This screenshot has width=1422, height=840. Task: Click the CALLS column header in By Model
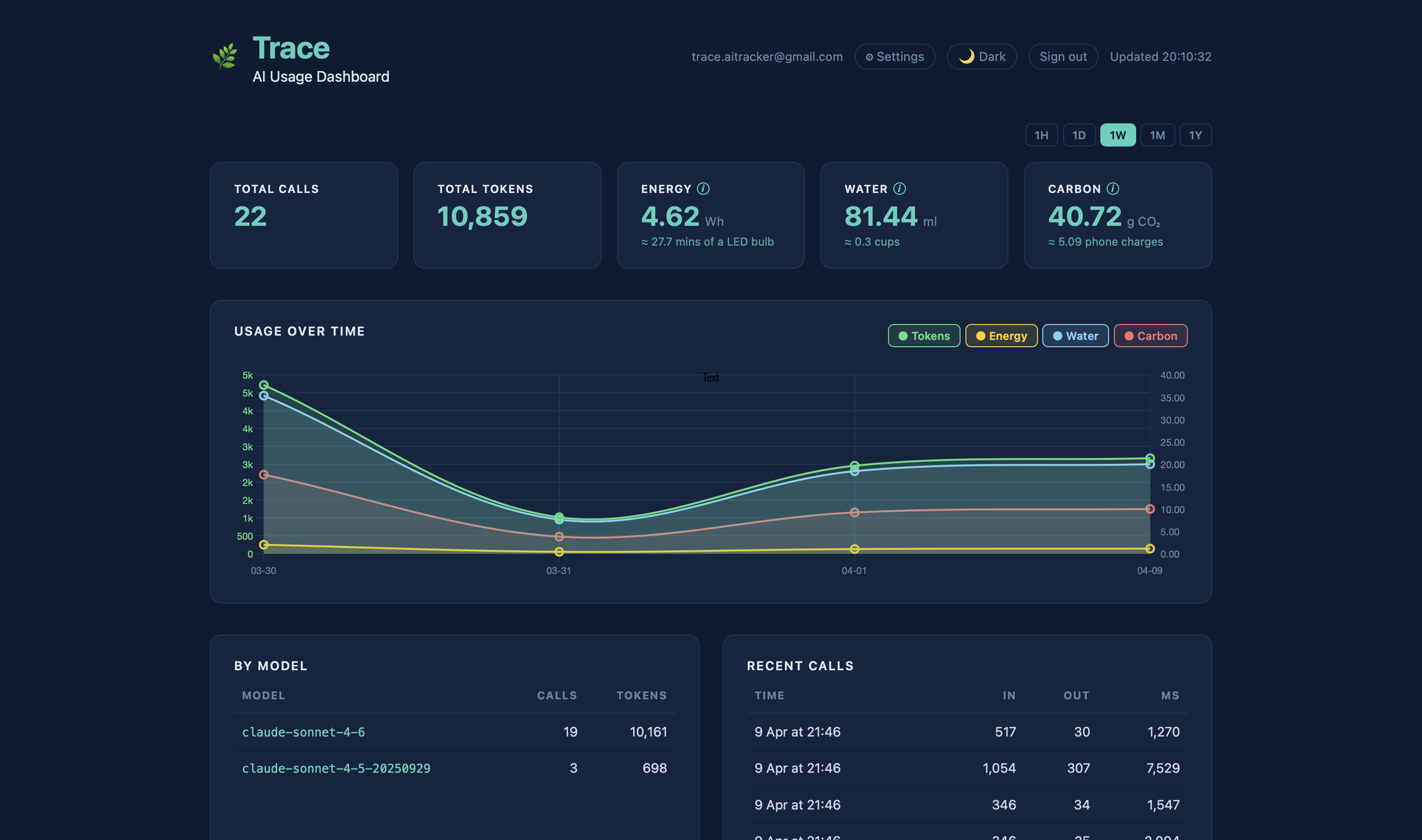coord(557,695)
